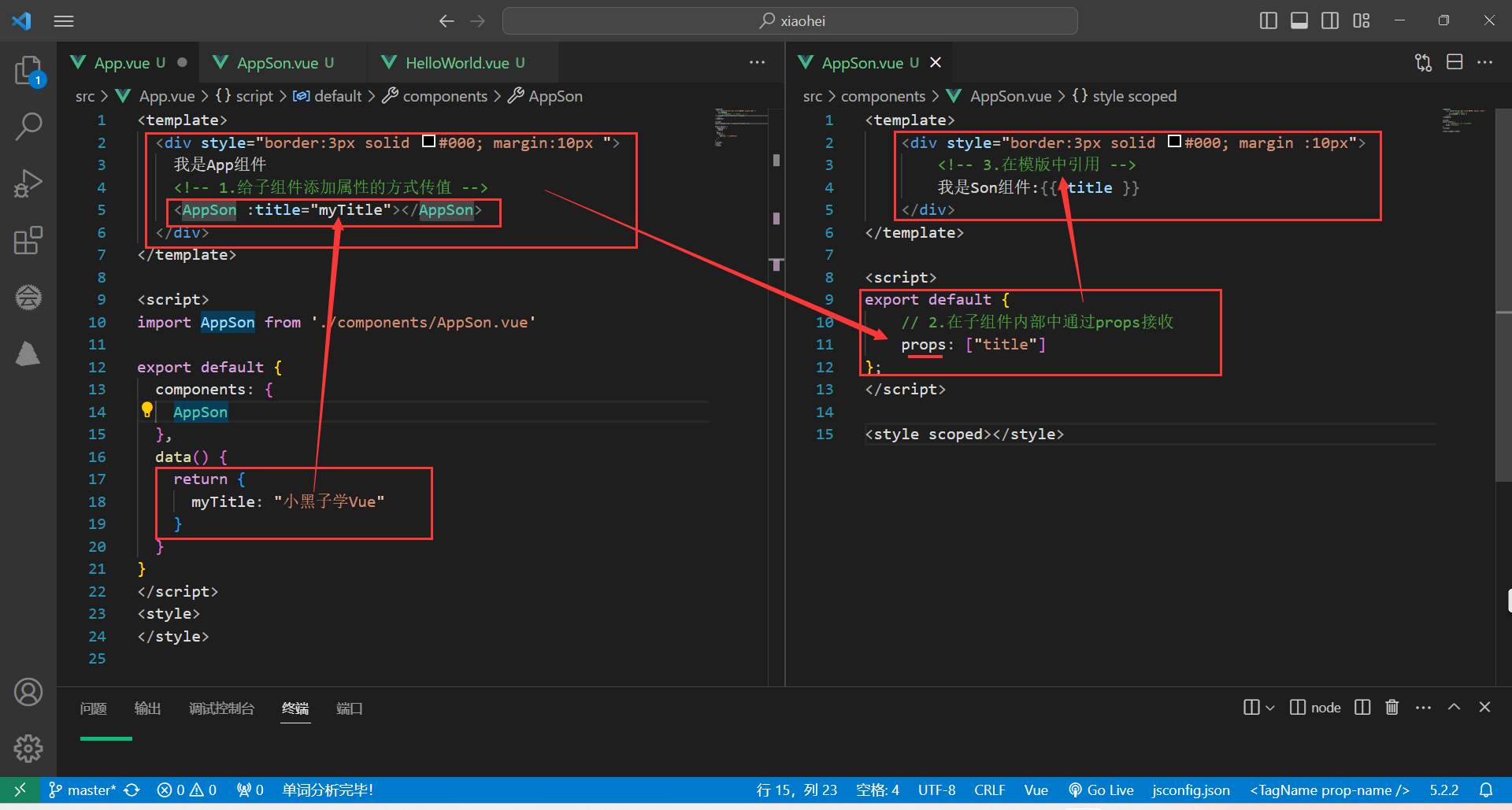Toggle bottom panel layout icon
Screen dimensions: 1512x810
pyautogui.click(x=1299, y=21)
